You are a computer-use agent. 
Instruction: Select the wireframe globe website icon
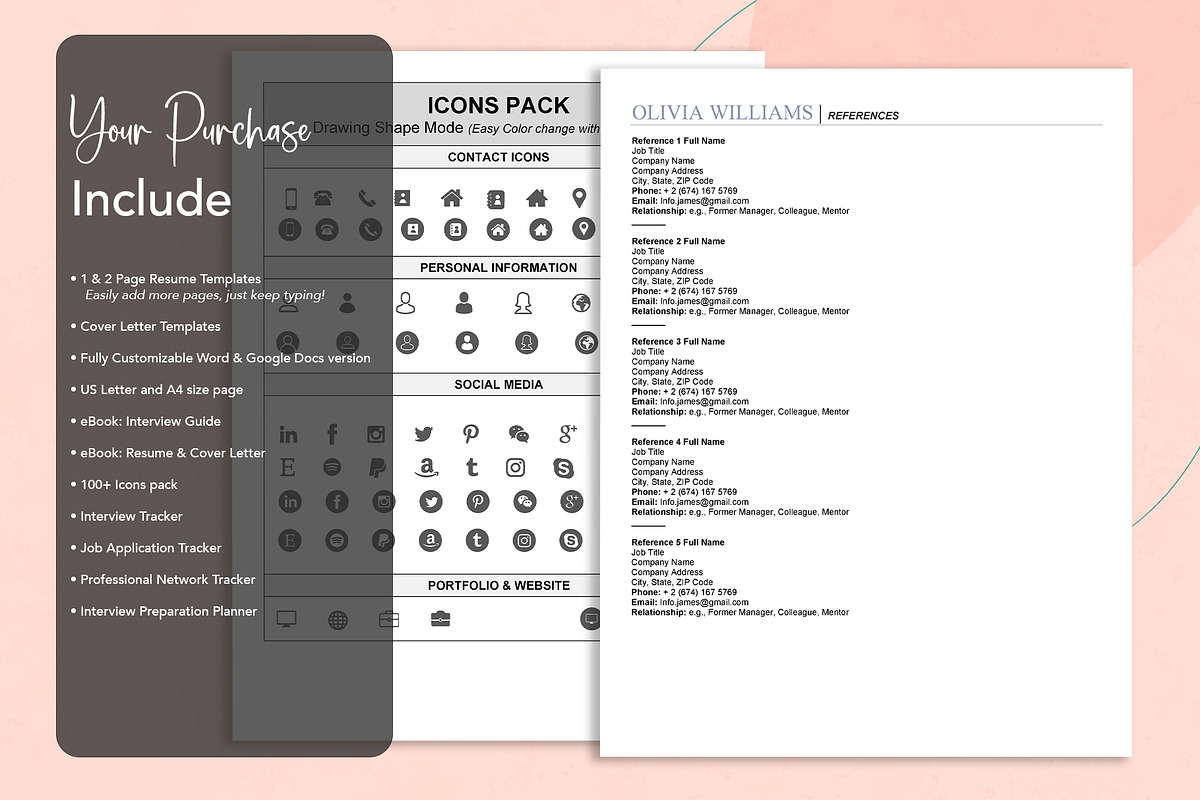338,620
